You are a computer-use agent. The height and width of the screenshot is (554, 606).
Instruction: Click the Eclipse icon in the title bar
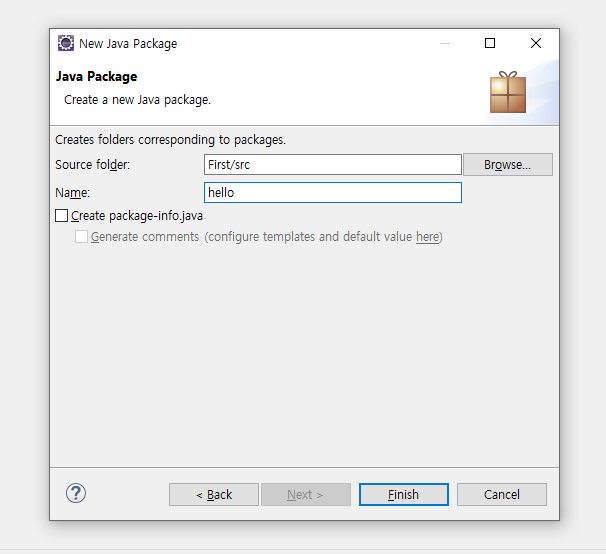coord(66,43)
